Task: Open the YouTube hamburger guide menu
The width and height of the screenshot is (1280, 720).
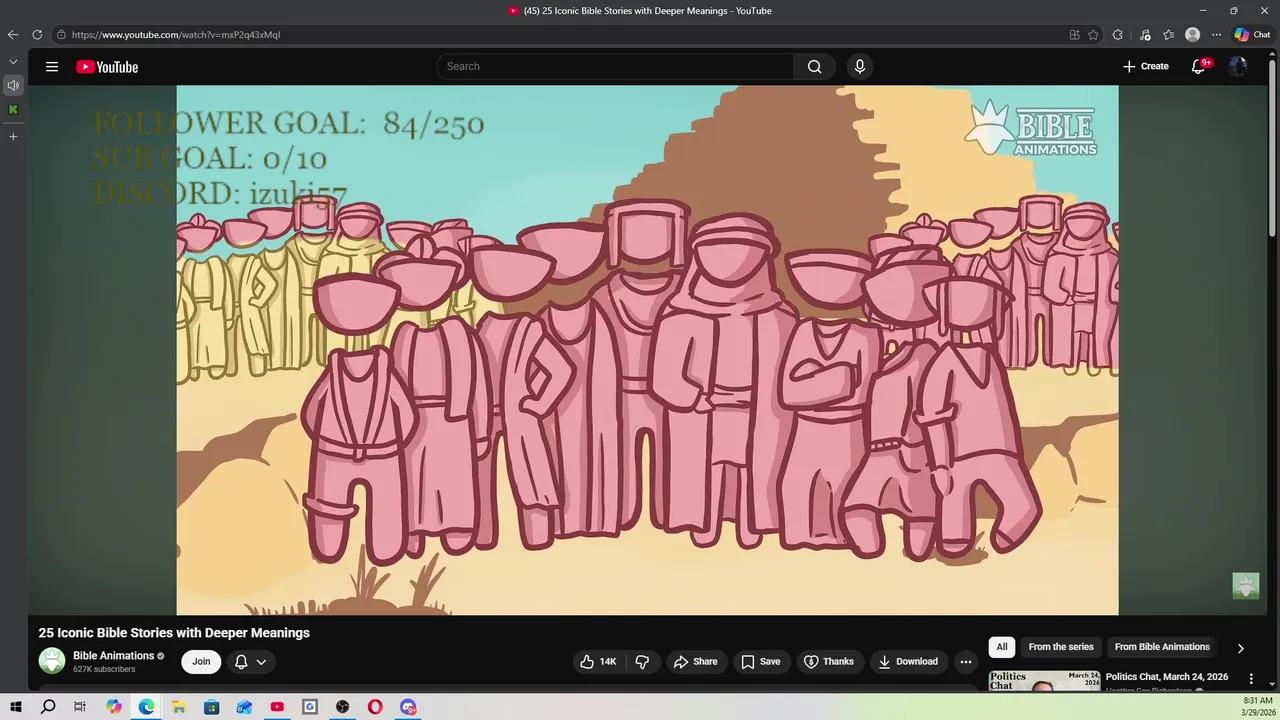Action: (52, 67)
